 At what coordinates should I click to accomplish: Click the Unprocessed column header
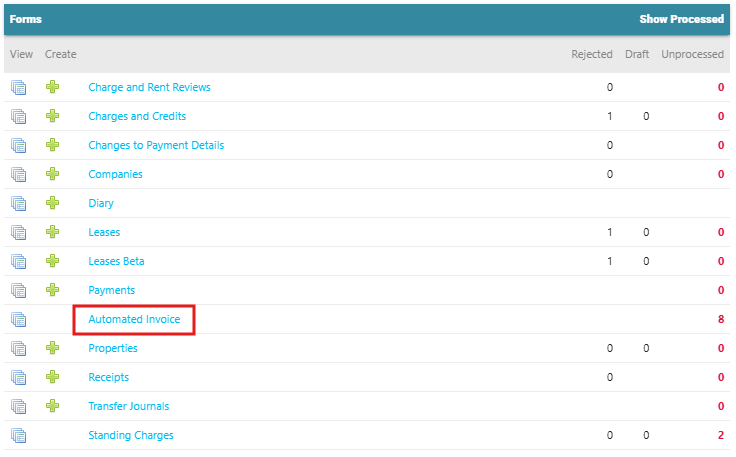click(x=692, y=54)
